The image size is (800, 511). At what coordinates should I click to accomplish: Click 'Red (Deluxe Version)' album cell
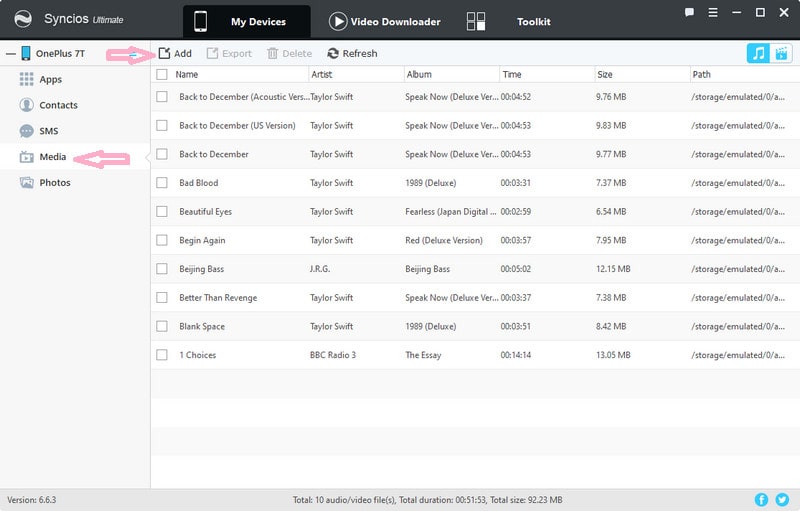point(443,240)
